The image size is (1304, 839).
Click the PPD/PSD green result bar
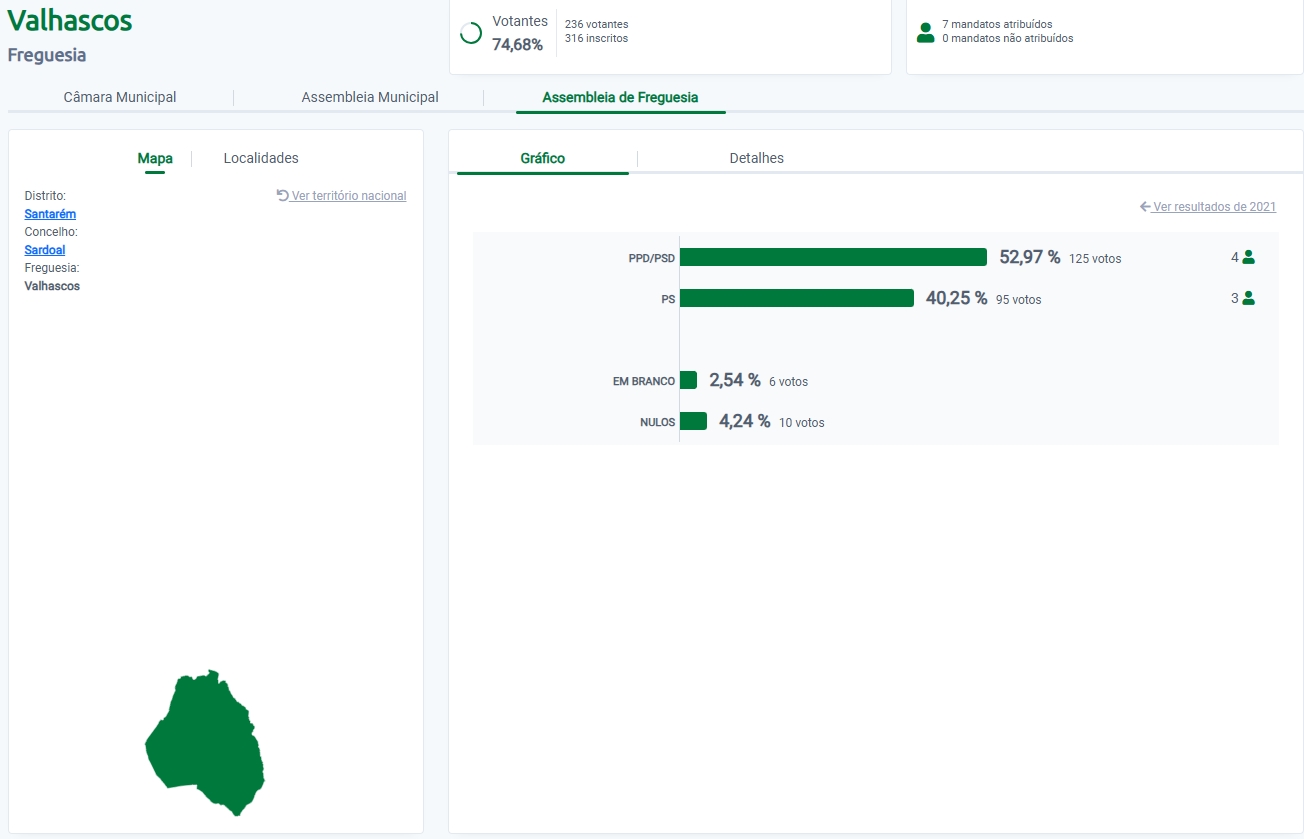pyautogui.click(x=832, y=257)
